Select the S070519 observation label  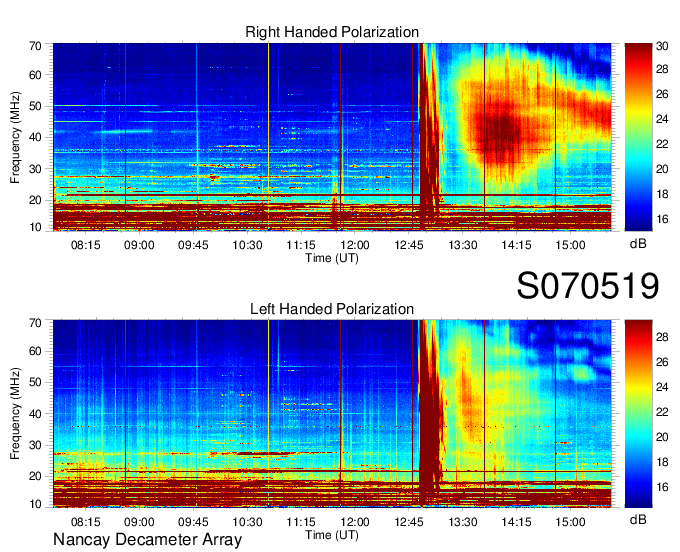click(588, 286)
